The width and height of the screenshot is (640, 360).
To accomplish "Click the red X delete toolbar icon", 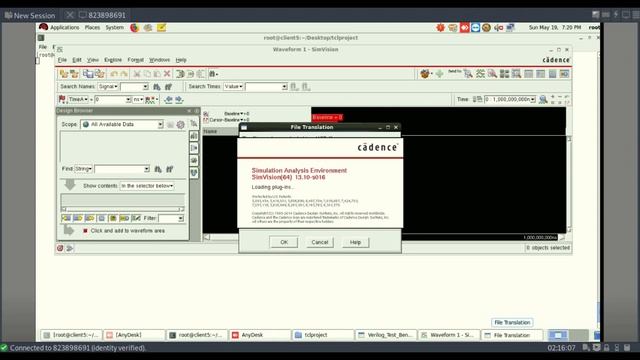I will point(167,74).
